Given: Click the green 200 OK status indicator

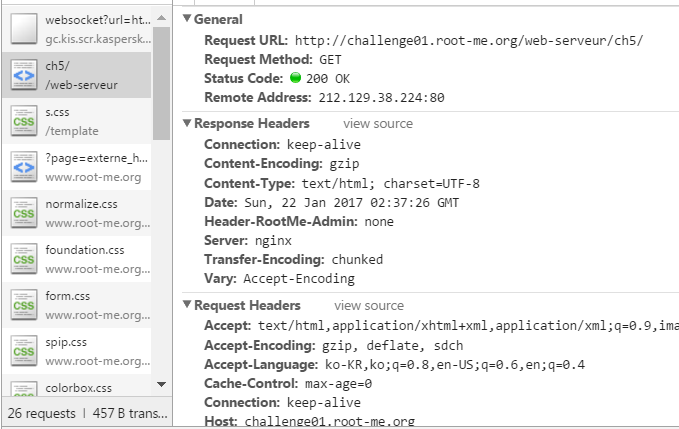Looking at the screenshot, I should tap(295, 77).
